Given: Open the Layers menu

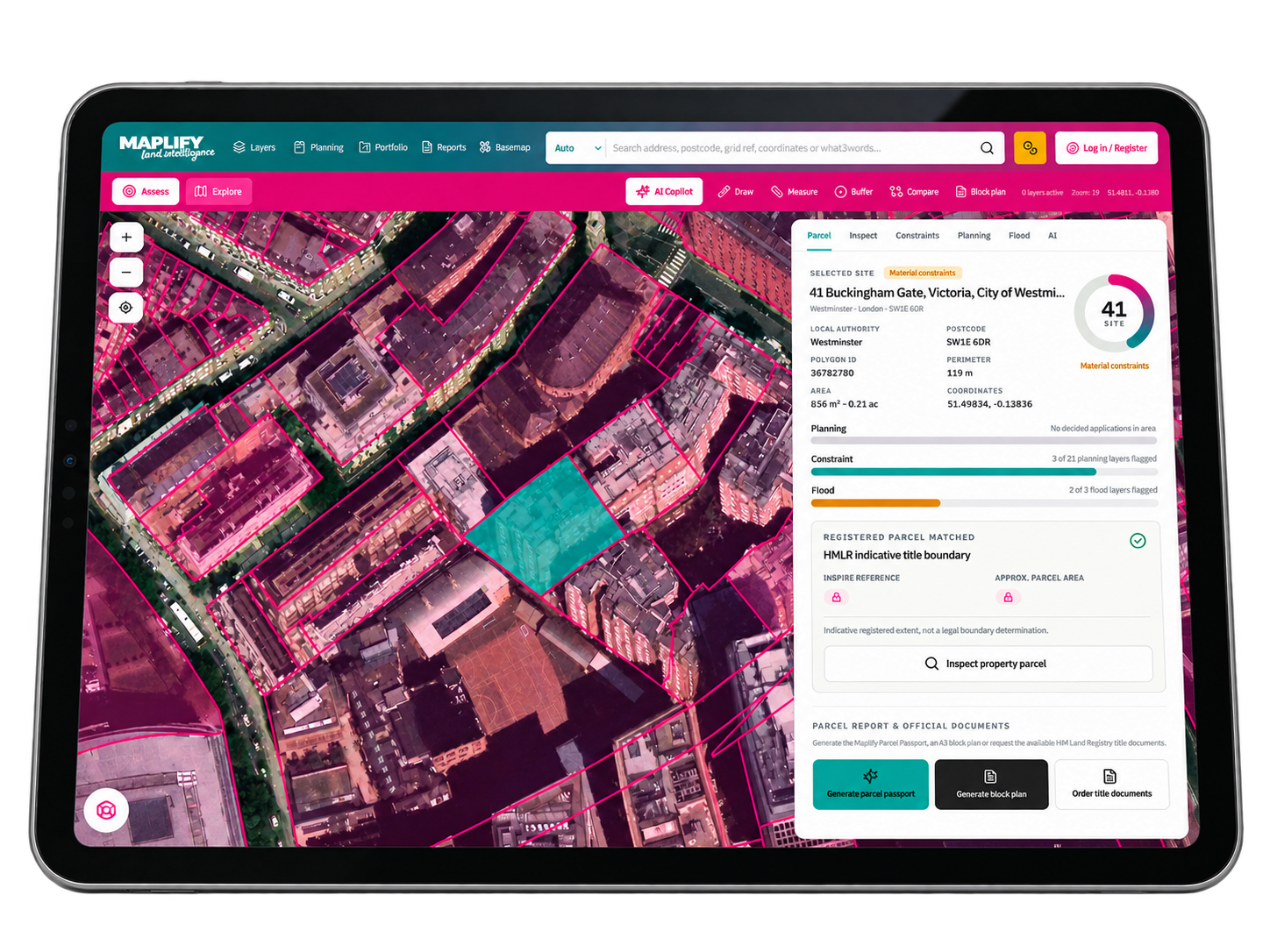Looking at the screenshot, I should click(x=254, y=147).
